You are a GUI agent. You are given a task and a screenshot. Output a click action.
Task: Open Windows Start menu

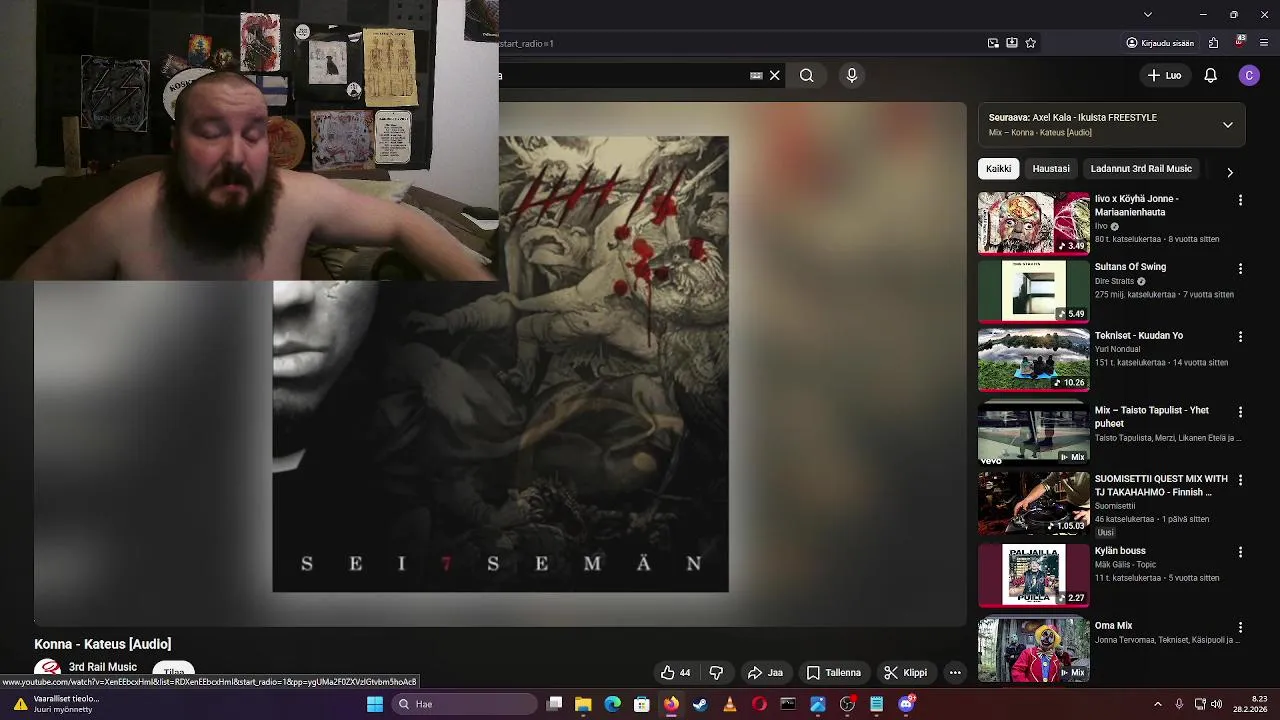[375, 704]
